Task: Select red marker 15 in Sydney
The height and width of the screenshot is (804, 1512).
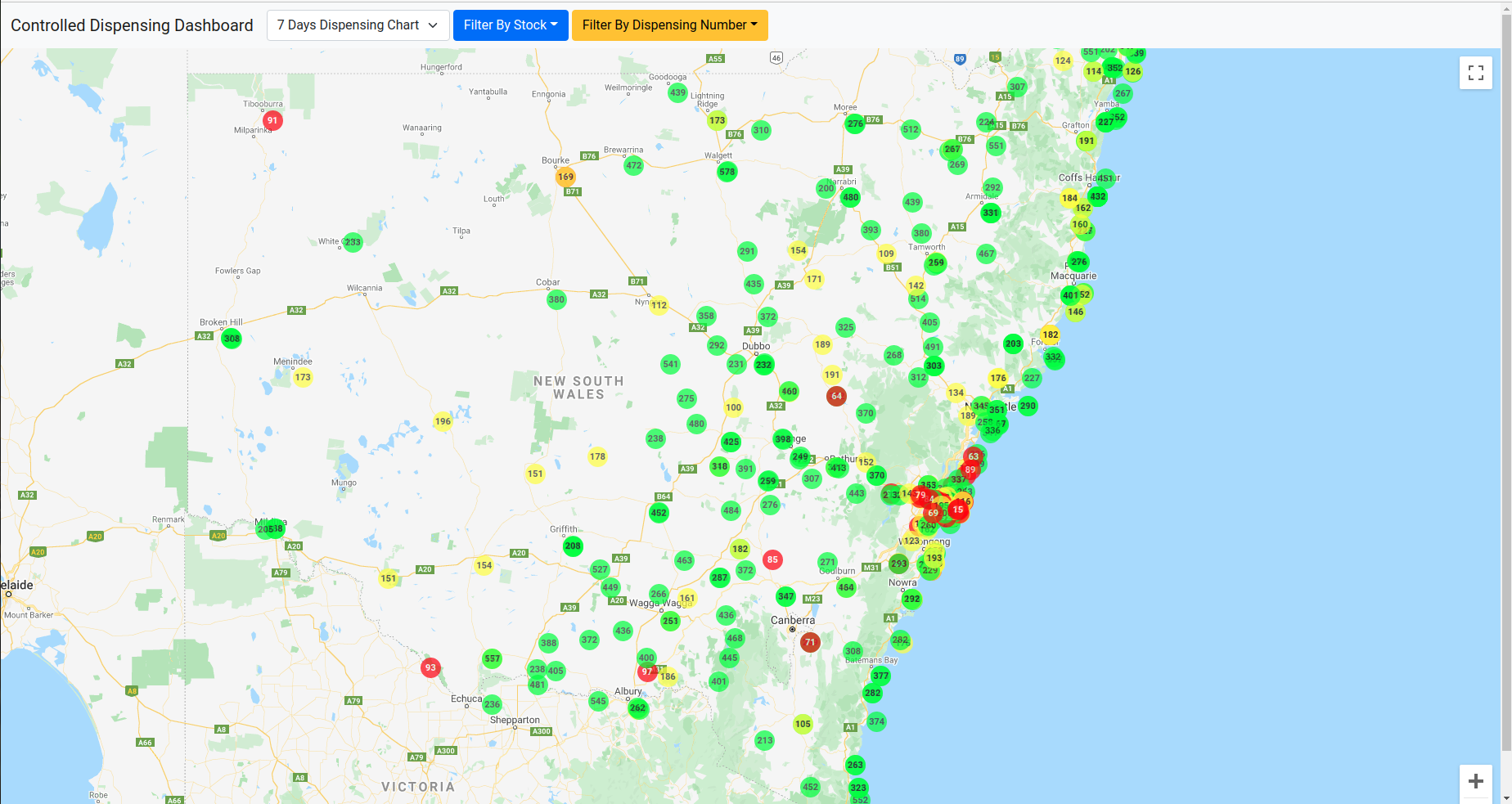Action: coord(958,510)
